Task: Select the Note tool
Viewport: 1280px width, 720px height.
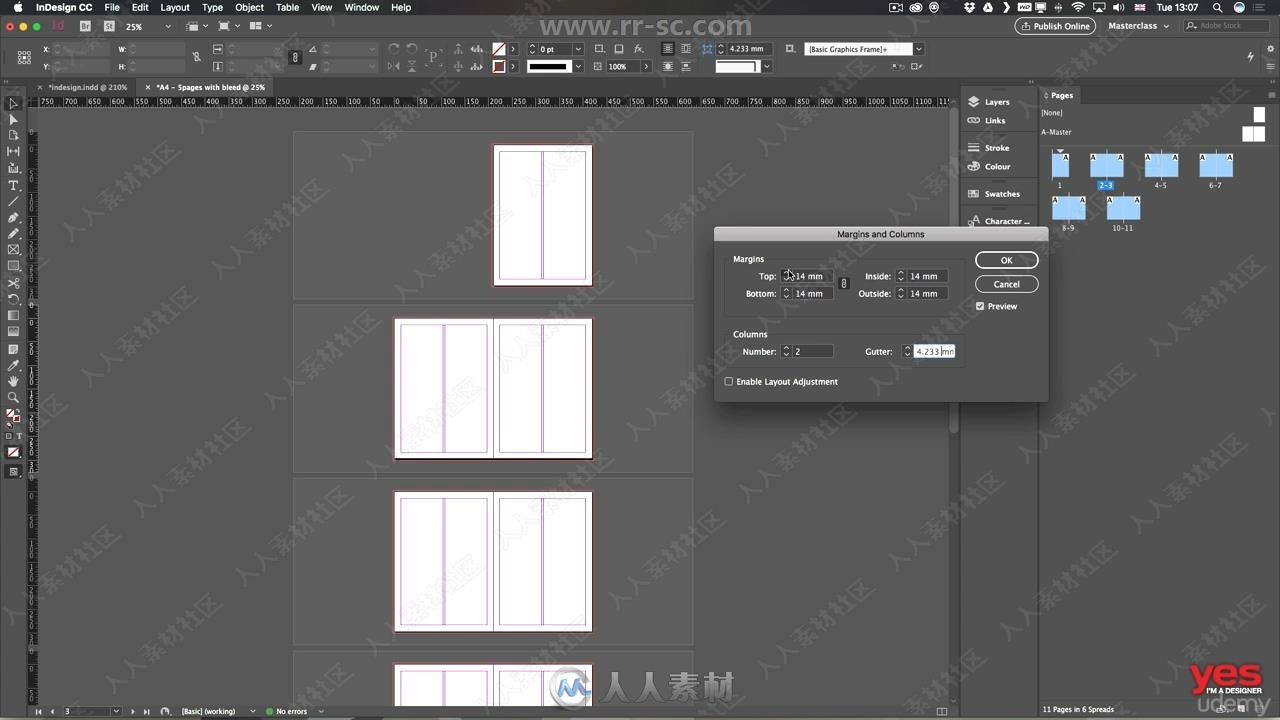Action: click(13, 349)
